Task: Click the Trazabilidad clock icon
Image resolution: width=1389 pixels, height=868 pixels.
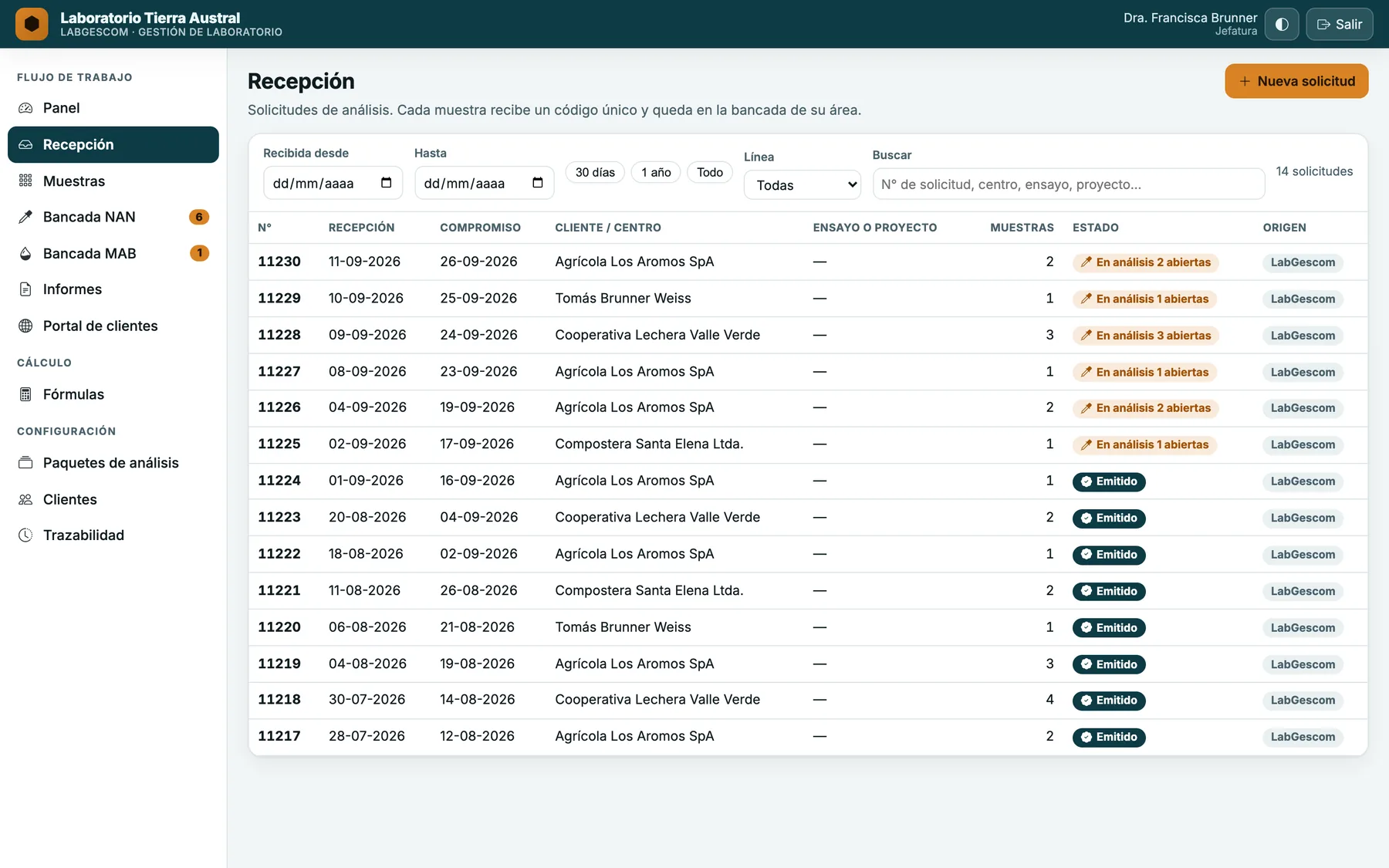Action: click(25, 535)
